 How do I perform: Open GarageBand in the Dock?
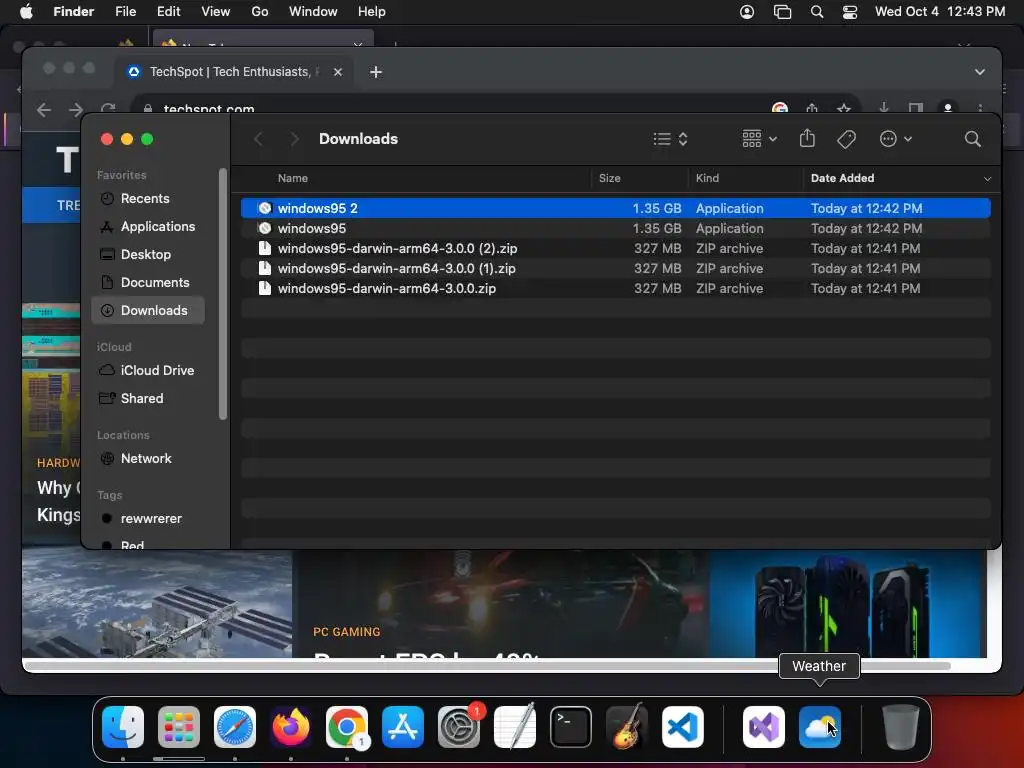[x=627, y=727]
